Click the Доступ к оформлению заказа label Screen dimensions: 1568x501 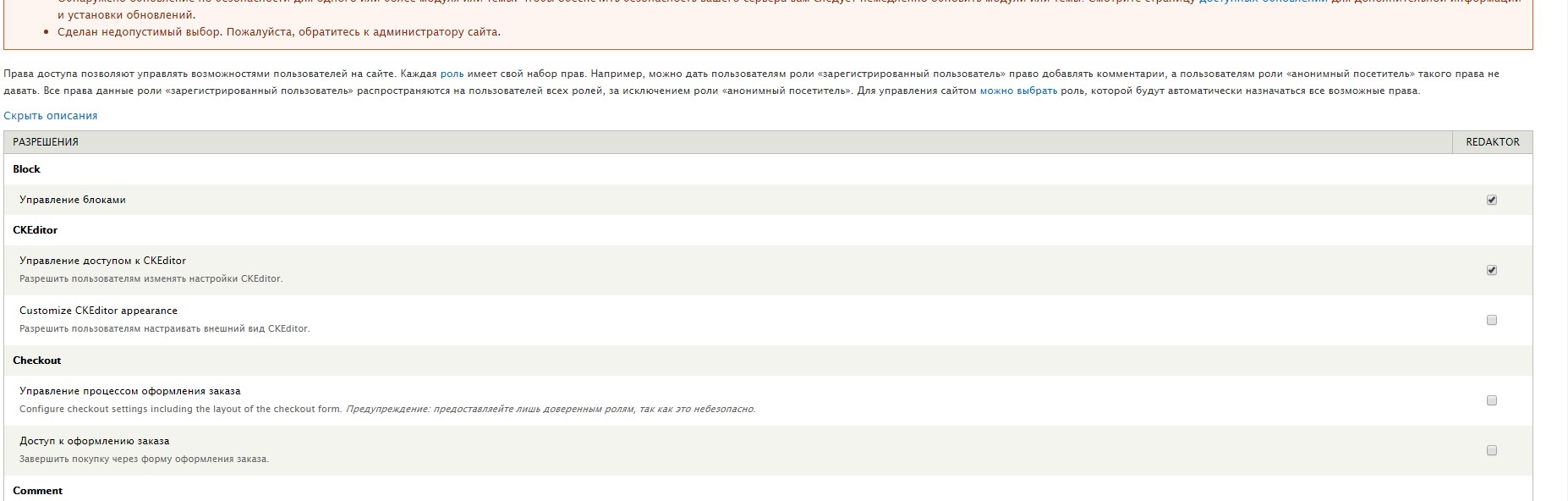tap(95, 441)
